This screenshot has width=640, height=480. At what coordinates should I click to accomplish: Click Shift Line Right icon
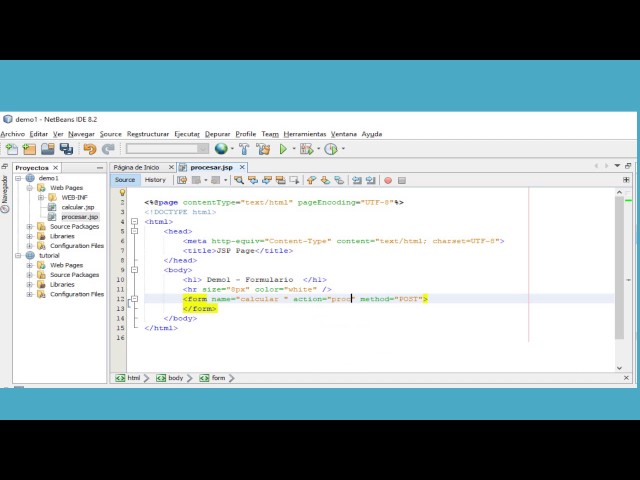pos(371,180)
